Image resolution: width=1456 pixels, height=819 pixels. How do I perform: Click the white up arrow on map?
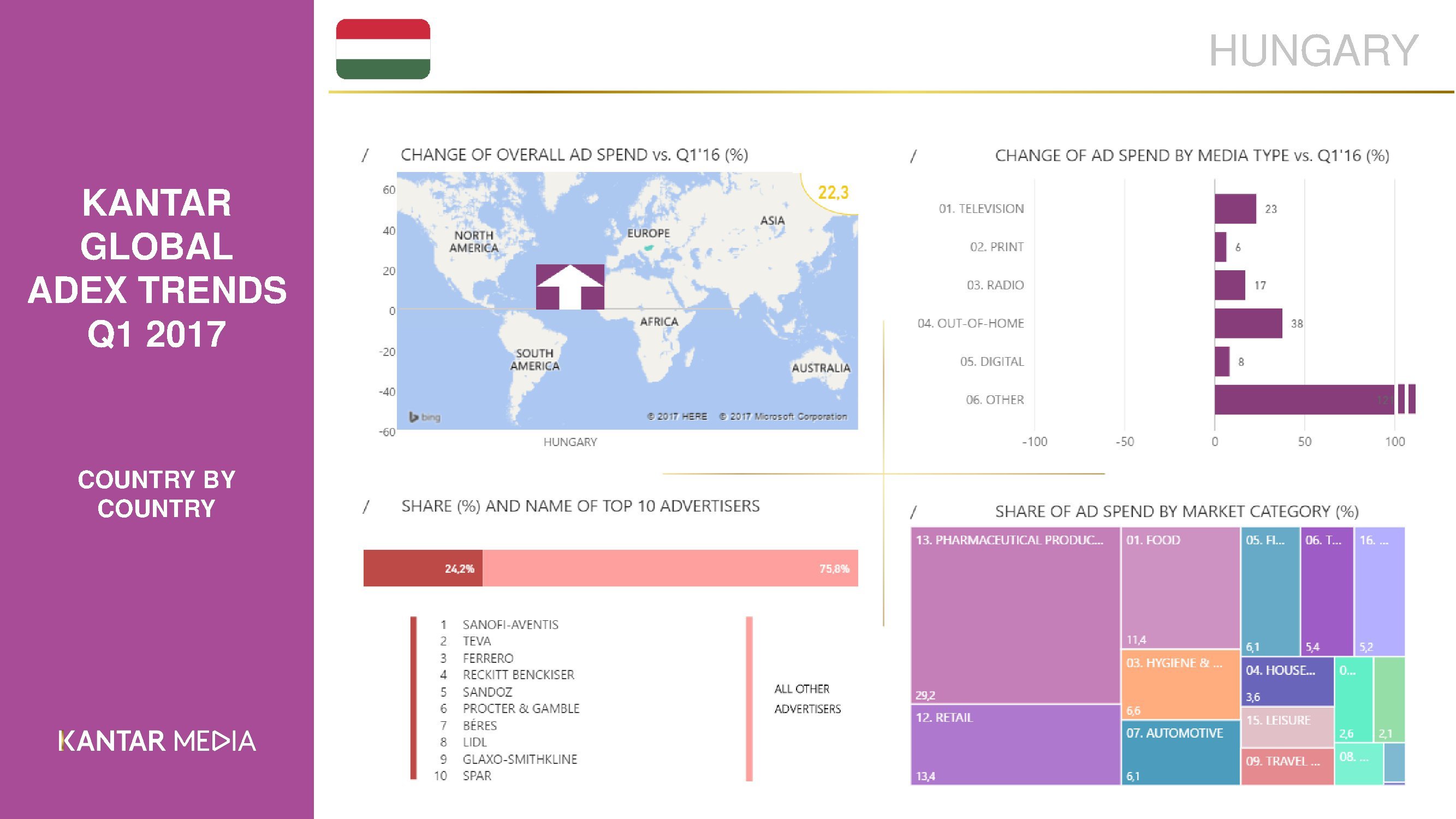click(570, 287)
